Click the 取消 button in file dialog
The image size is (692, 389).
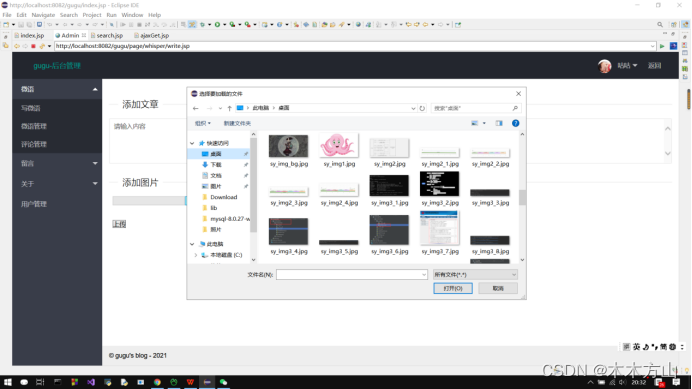tap(498, 288)
